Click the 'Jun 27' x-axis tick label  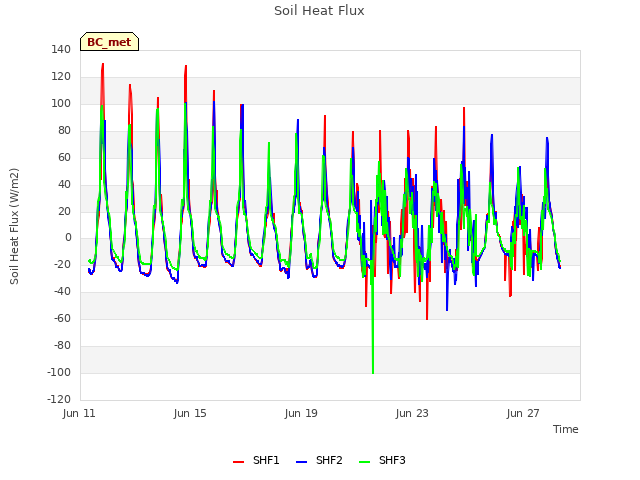[x=523, y=413]
